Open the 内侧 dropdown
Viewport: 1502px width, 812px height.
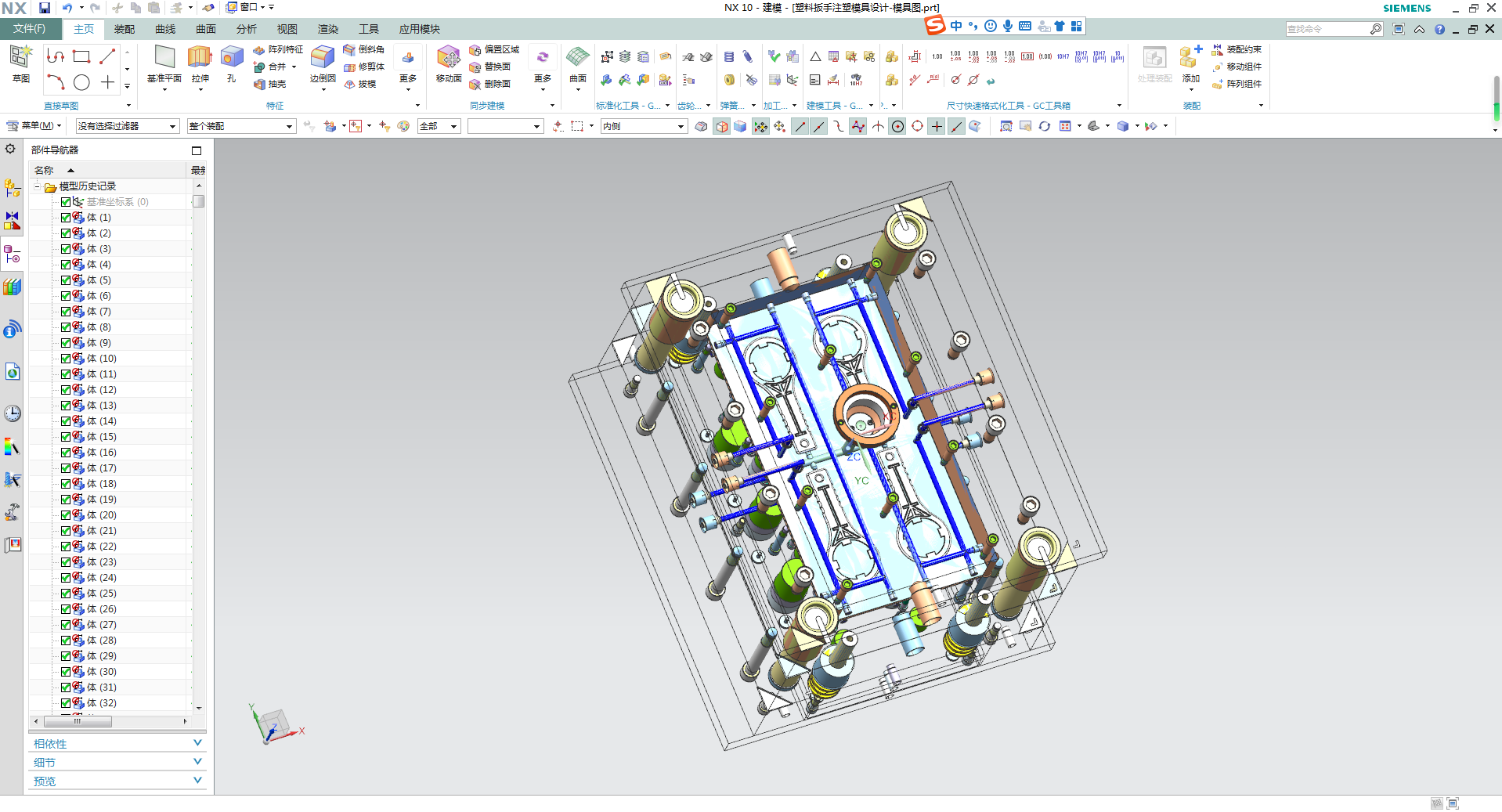[x=644, y=126]
